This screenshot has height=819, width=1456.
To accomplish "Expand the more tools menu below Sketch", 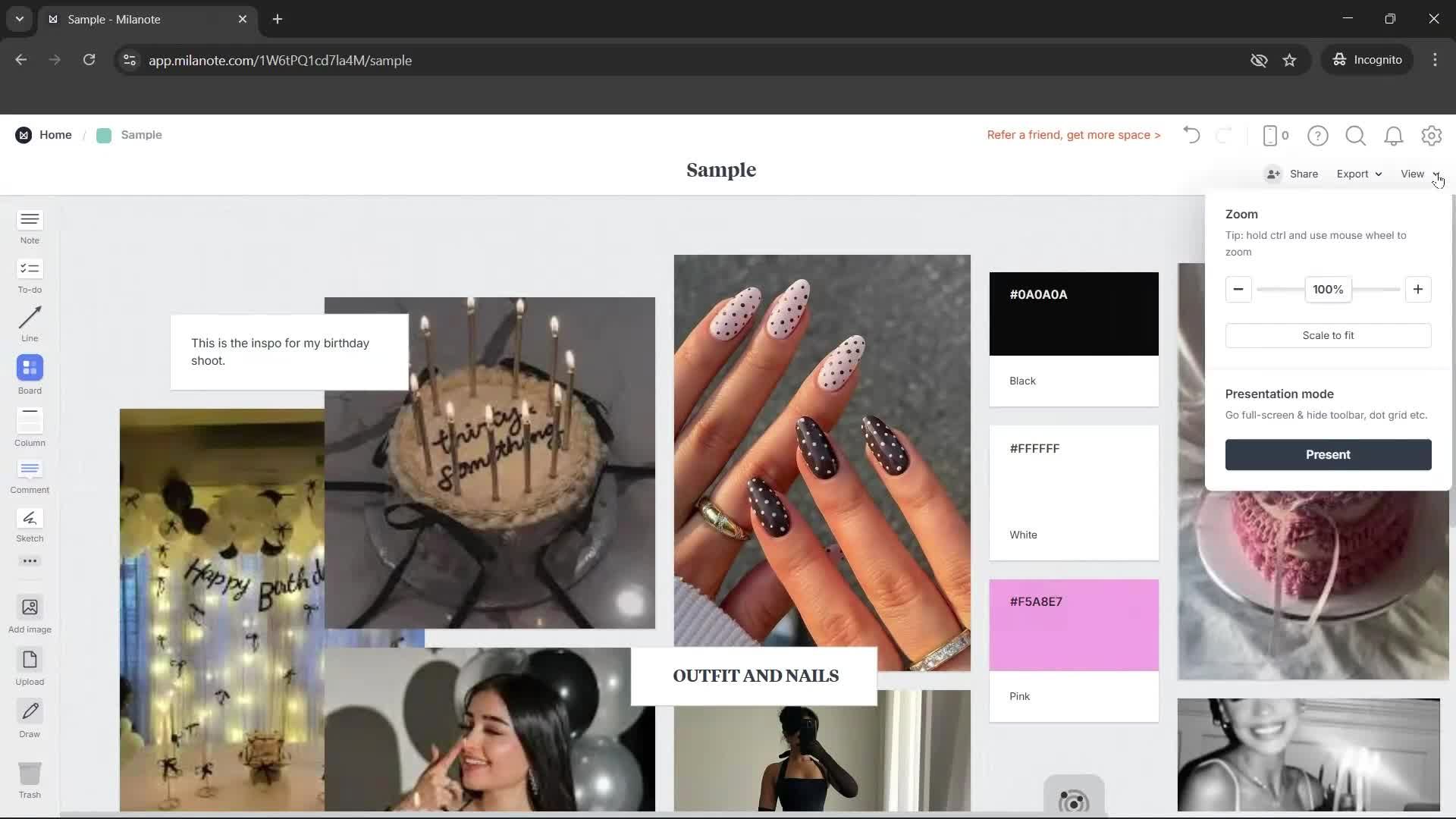I will click(x=30, y=560).
